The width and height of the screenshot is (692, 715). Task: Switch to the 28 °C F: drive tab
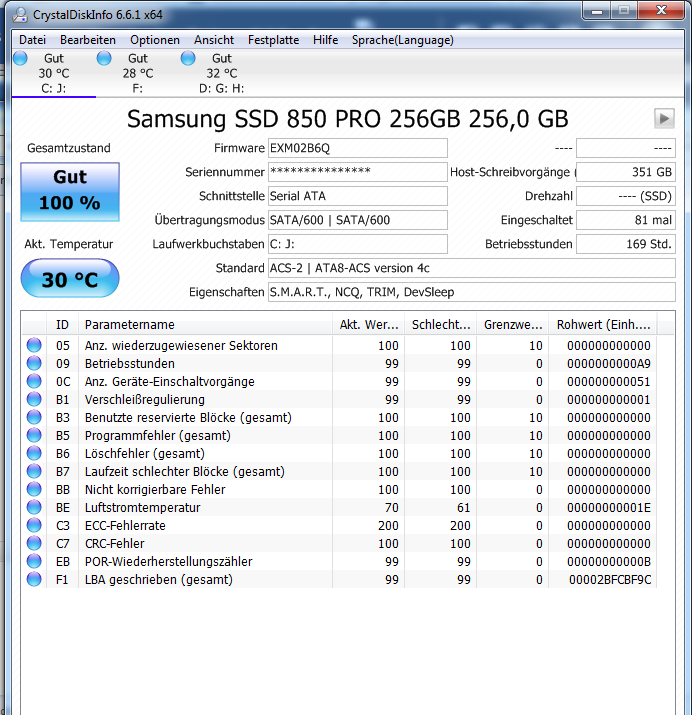[x=138, y=73]
